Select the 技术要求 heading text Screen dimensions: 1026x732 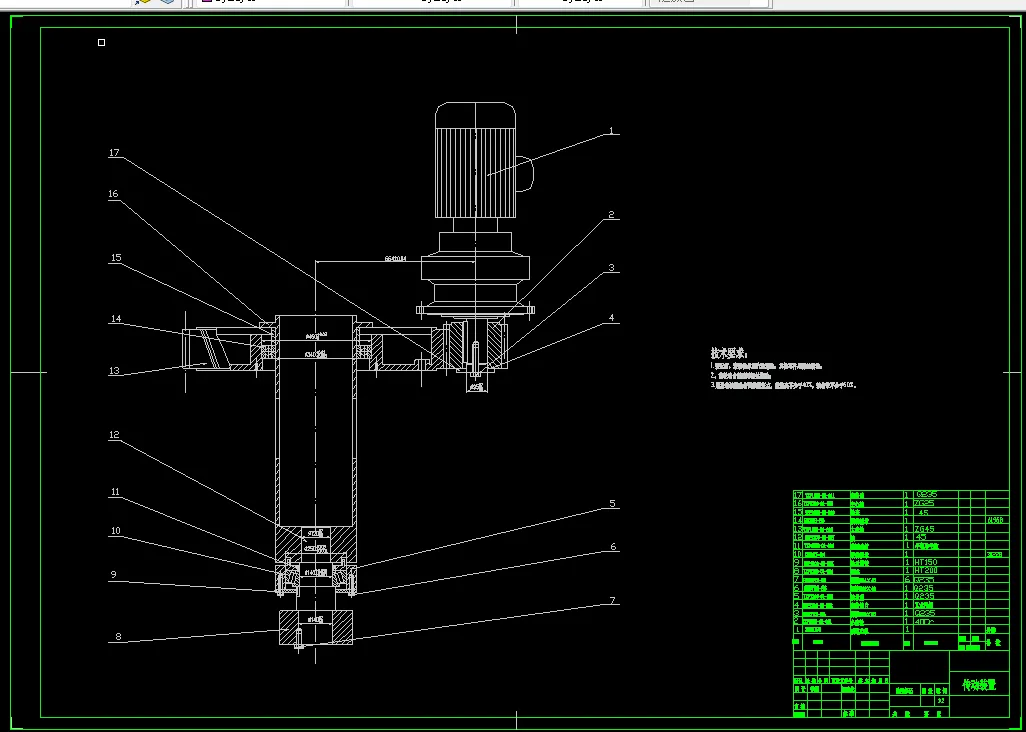point(729,353)
